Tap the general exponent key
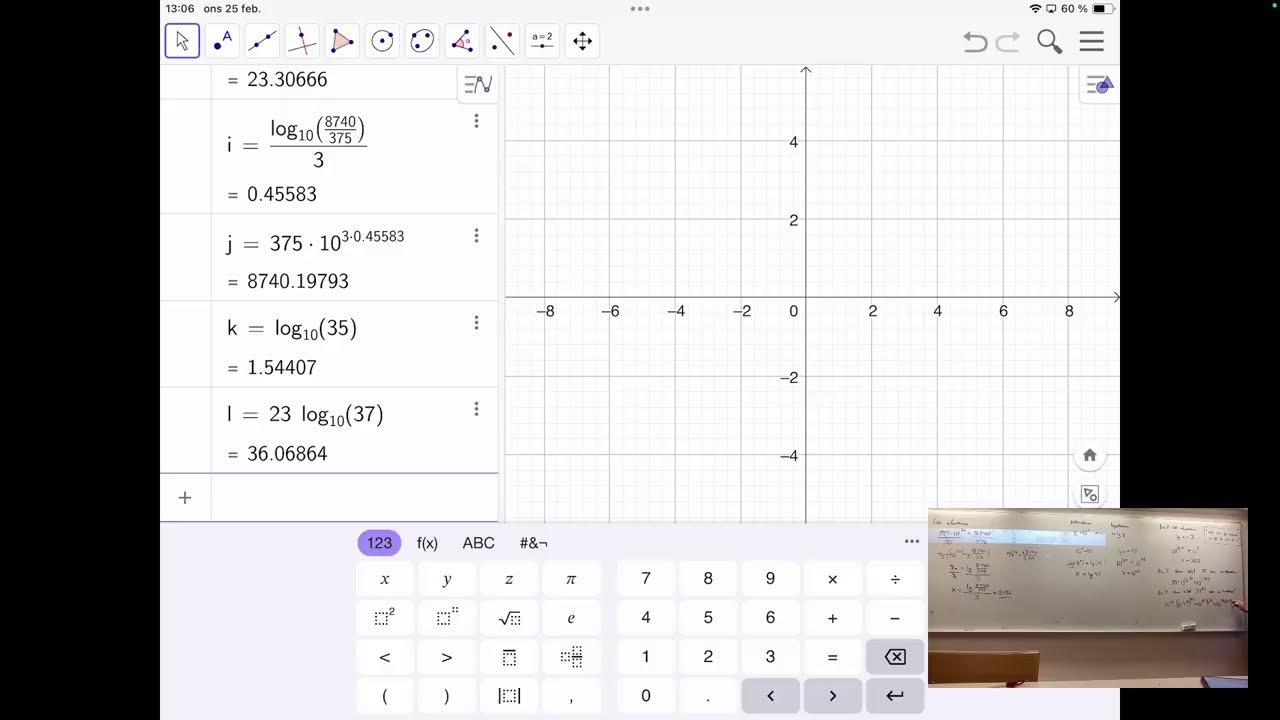Viewport: 1280px width, 720px height. (447, 618)
